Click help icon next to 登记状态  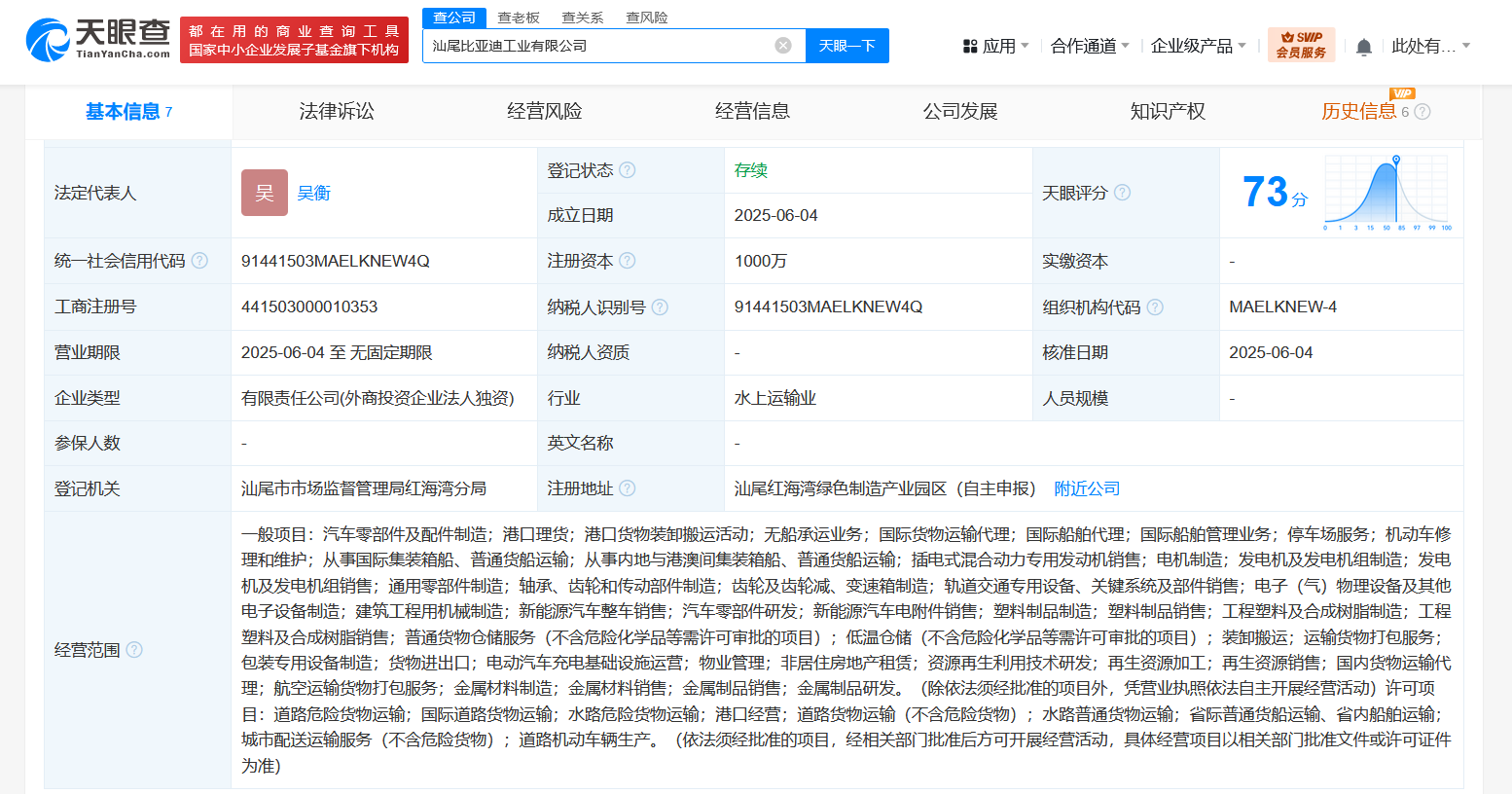(628, 170)
